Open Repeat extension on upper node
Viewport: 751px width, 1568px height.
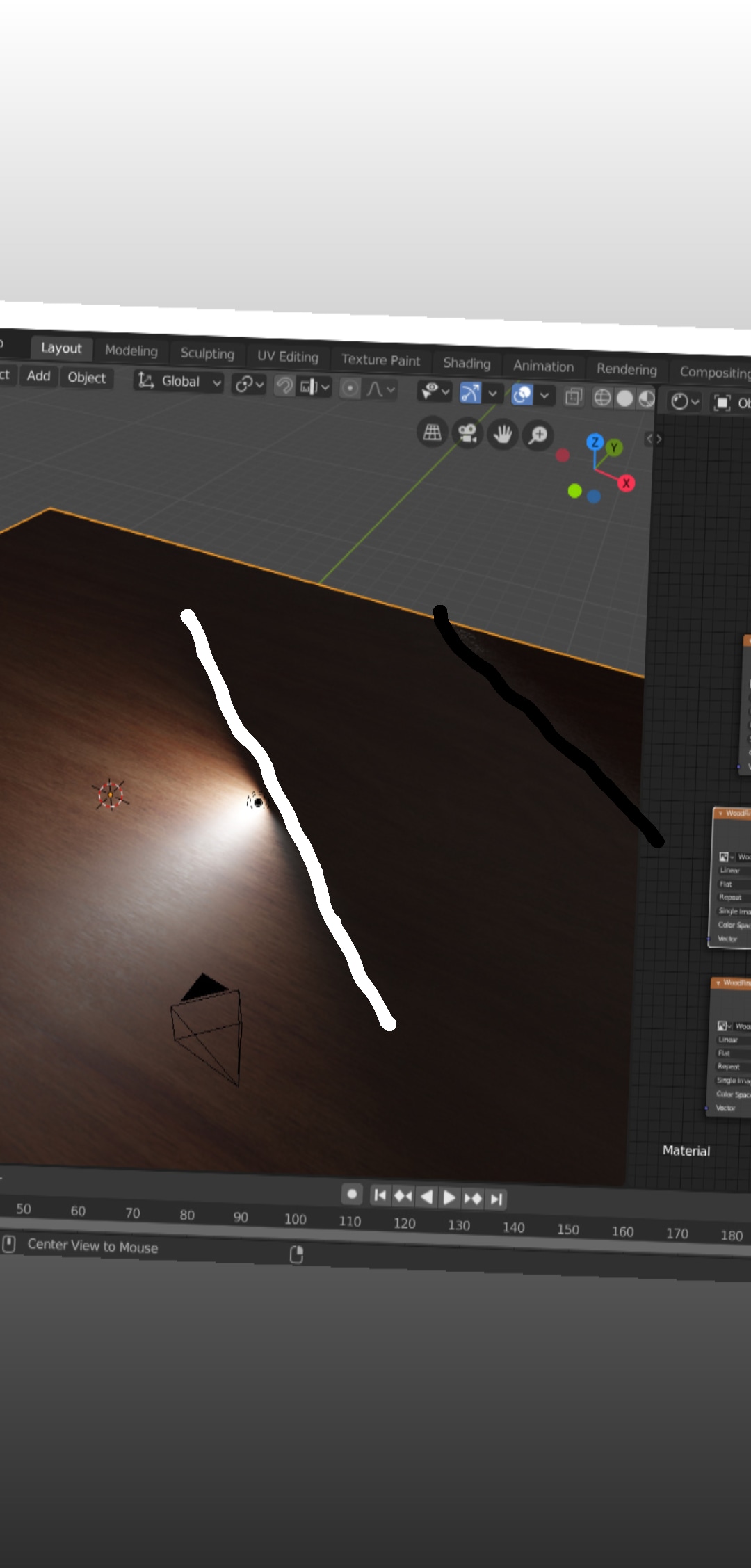tap(733, 897)
